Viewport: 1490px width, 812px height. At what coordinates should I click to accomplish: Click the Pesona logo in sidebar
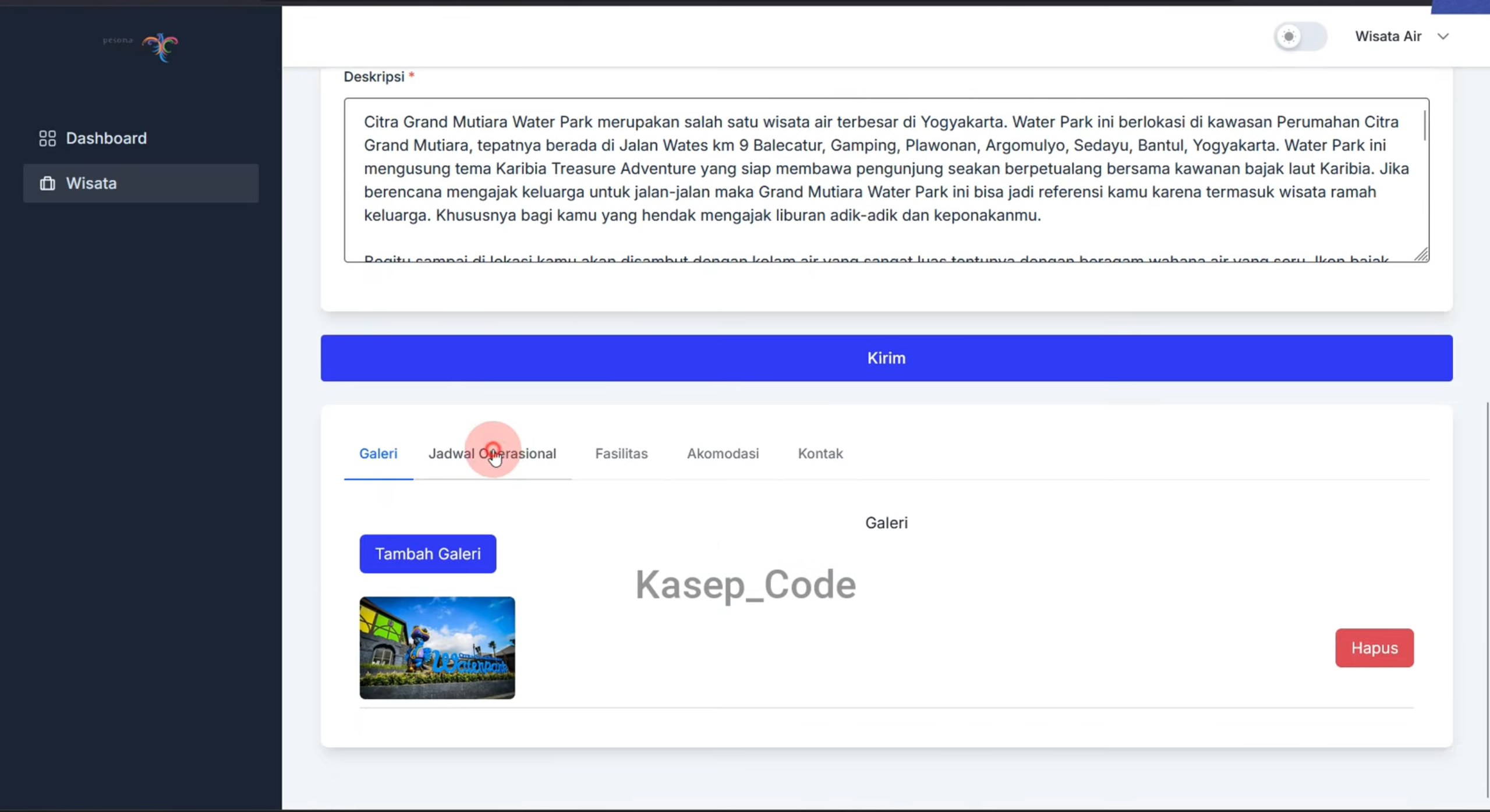pyautogui.click(x=141, y=47)
